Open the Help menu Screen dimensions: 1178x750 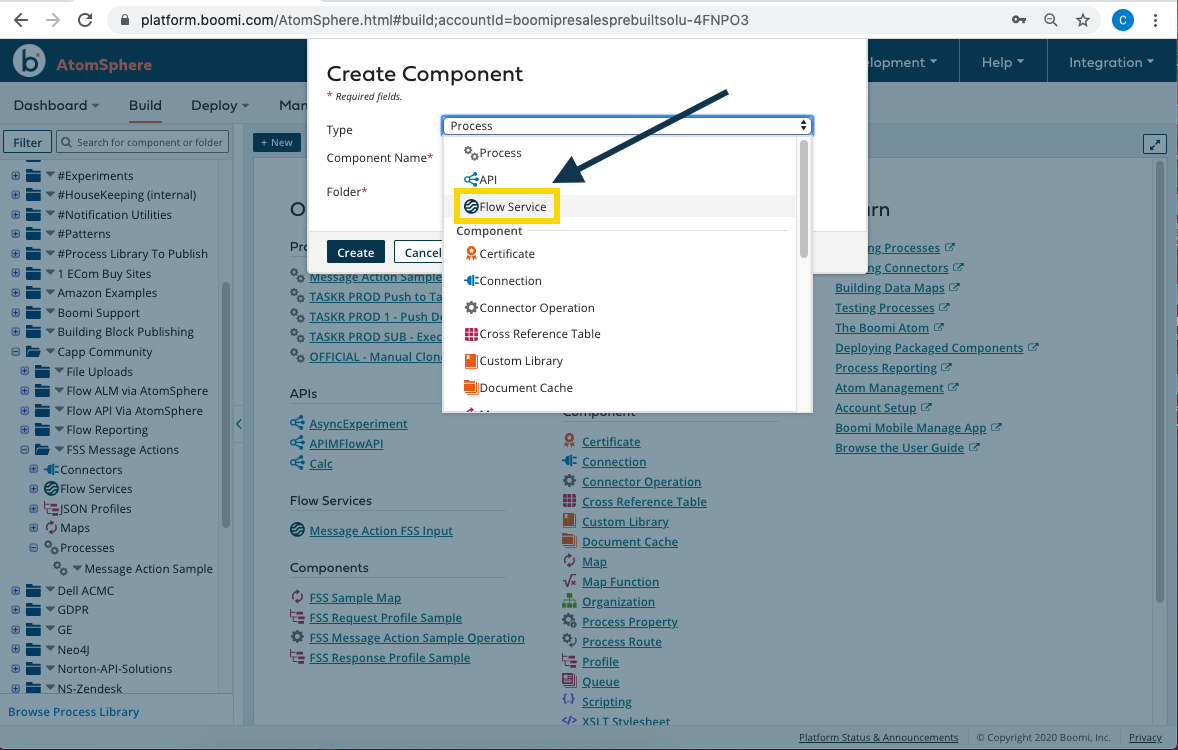click(1002, 62)
